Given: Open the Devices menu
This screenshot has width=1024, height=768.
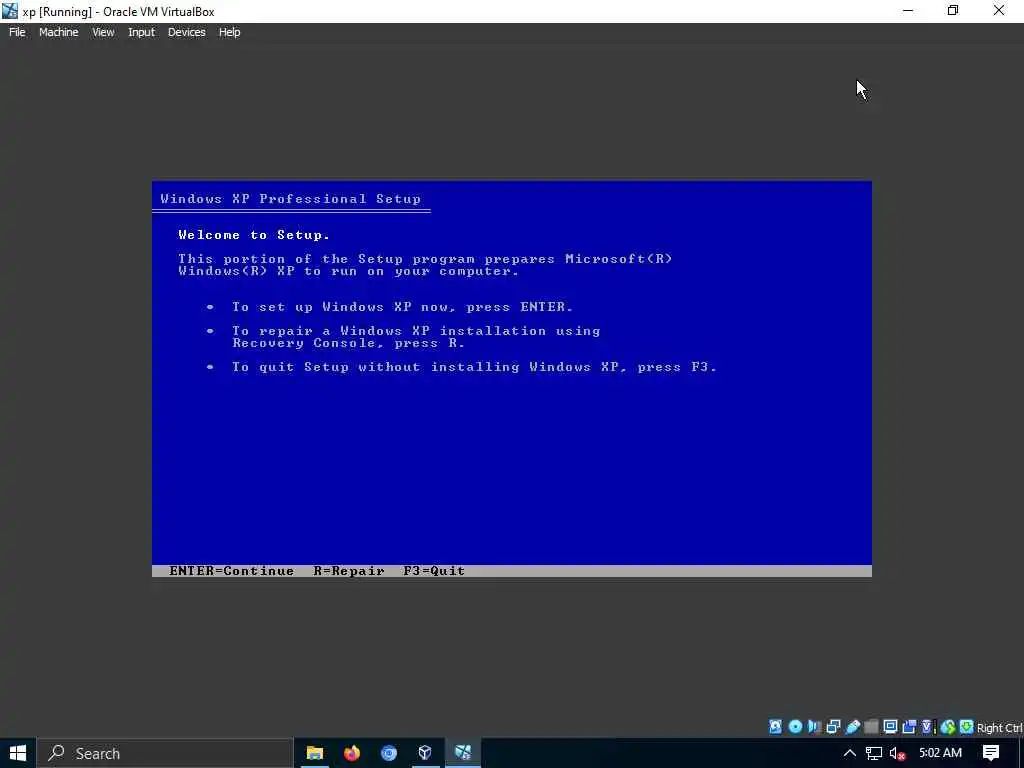Looking at the screenshot, I should [x=186, y=32].
